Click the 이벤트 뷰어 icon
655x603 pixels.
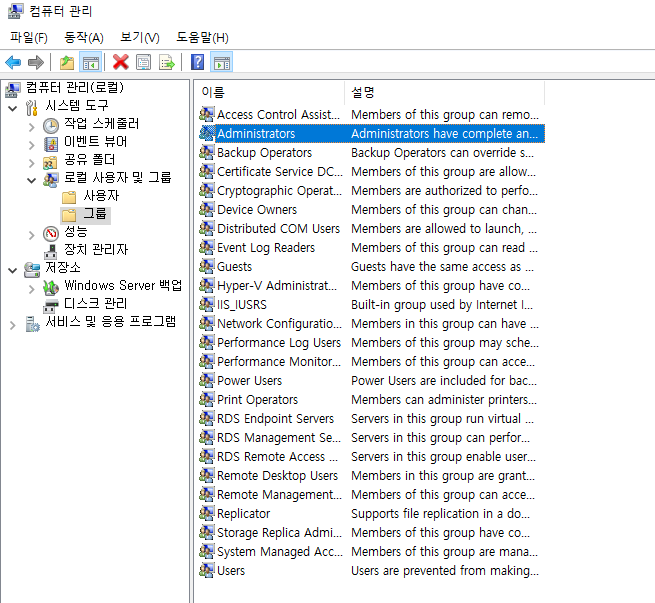coord(51,144)
